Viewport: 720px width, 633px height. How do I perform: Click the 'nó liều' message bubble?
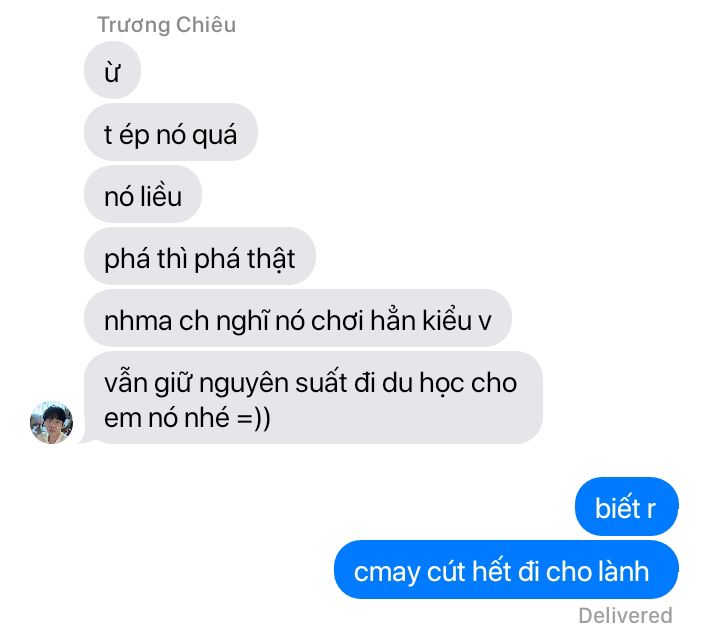[143, 194]
